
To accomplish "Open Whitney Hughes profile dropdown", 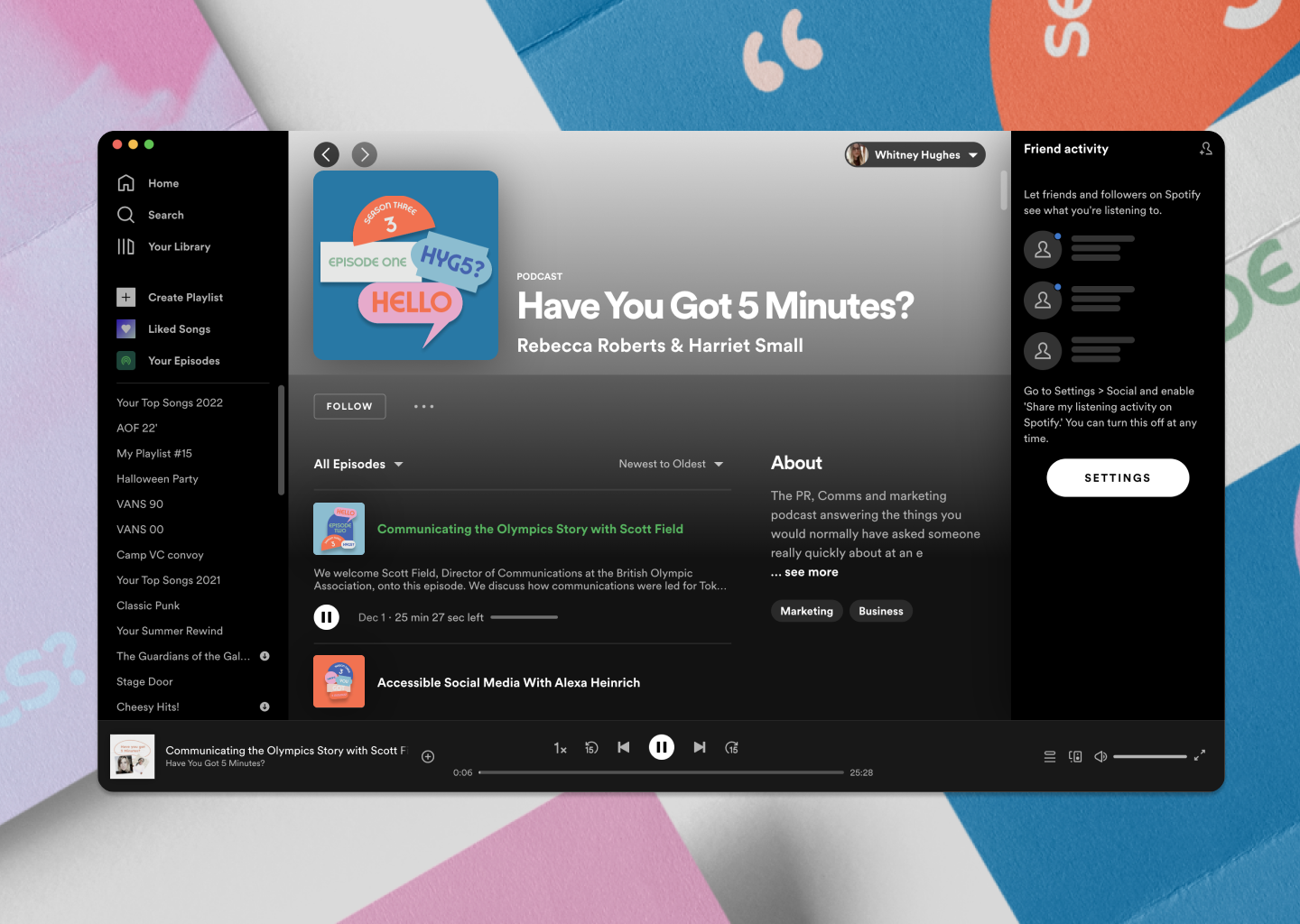I will (915, 155).
